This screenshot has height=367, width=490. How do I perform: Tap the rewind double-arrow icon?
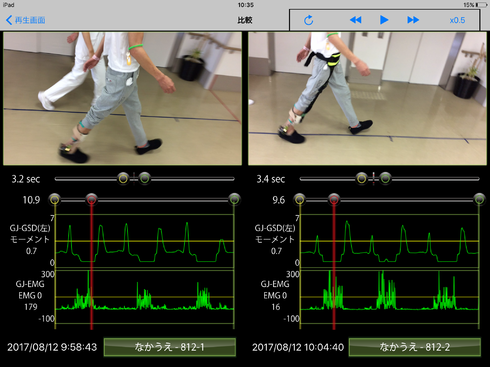click(x=356, y=20)
